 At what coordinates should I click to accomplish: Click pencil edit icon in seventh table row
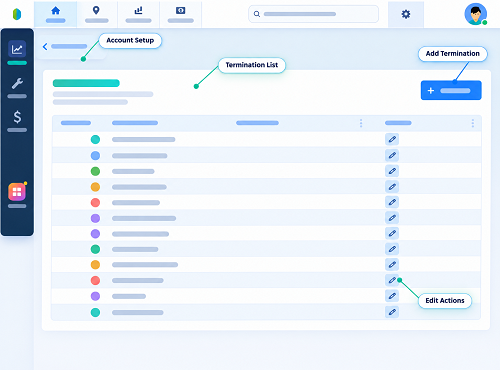[x=392, y=233]
